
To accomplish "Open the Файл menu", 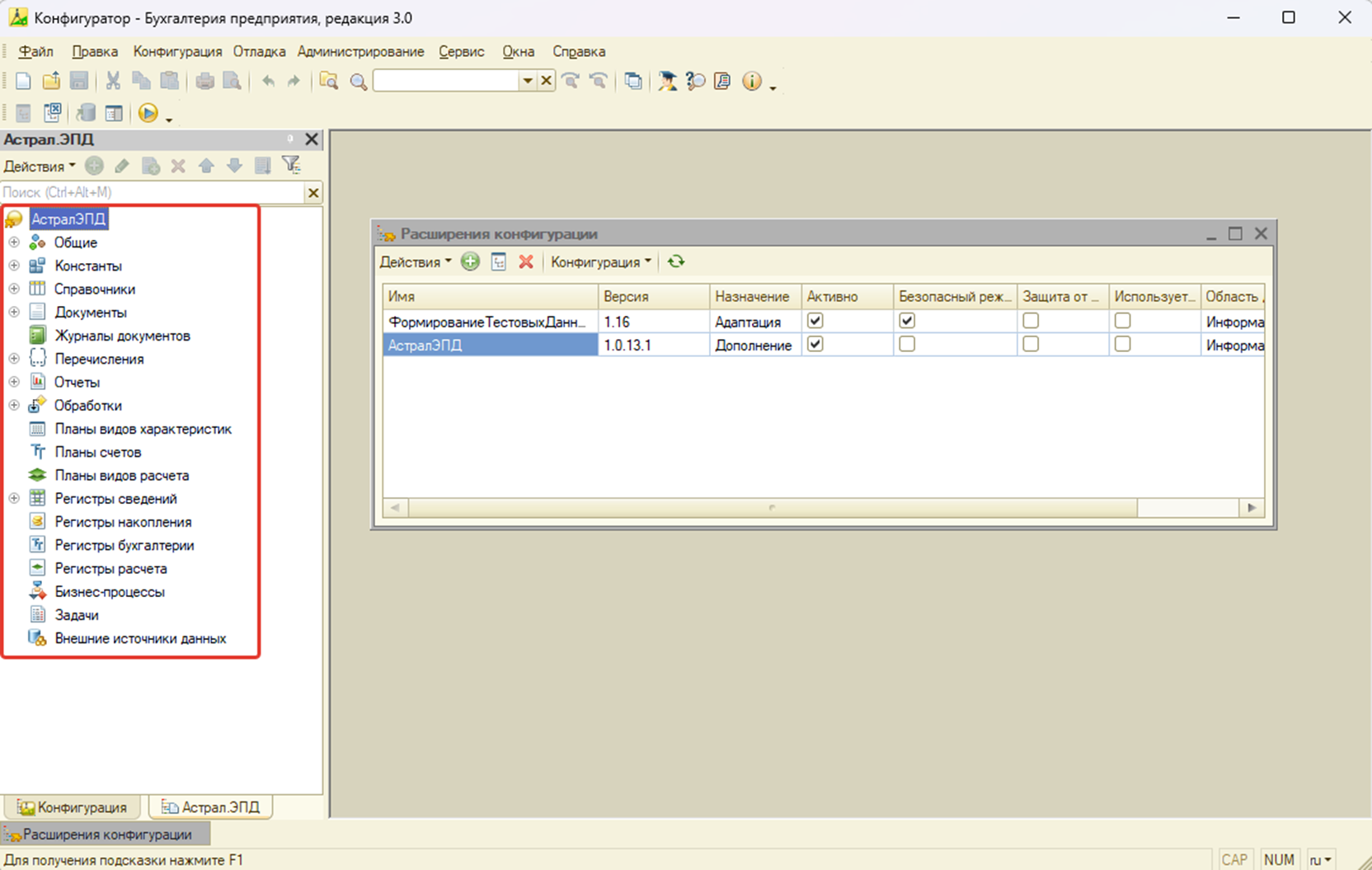I will (x=36, y=51).
